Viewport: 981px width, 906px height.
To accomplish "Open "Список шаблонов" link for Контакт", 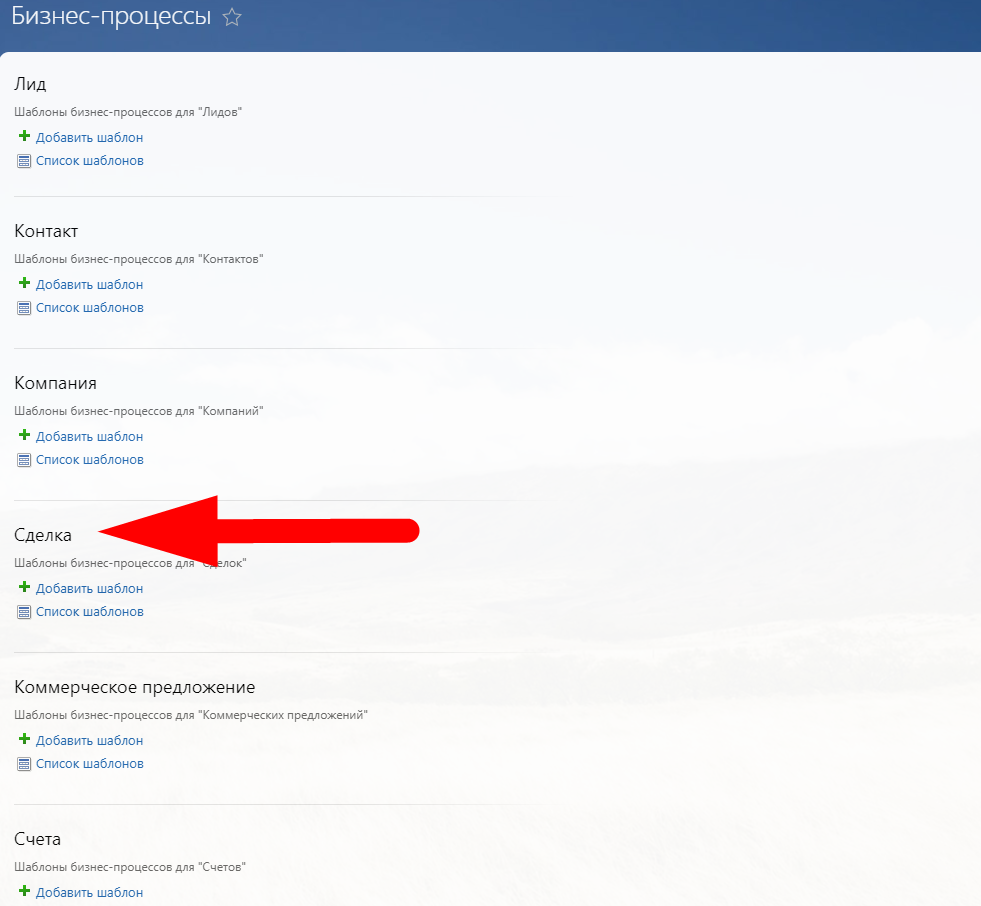I will click(x=89, y=308).
